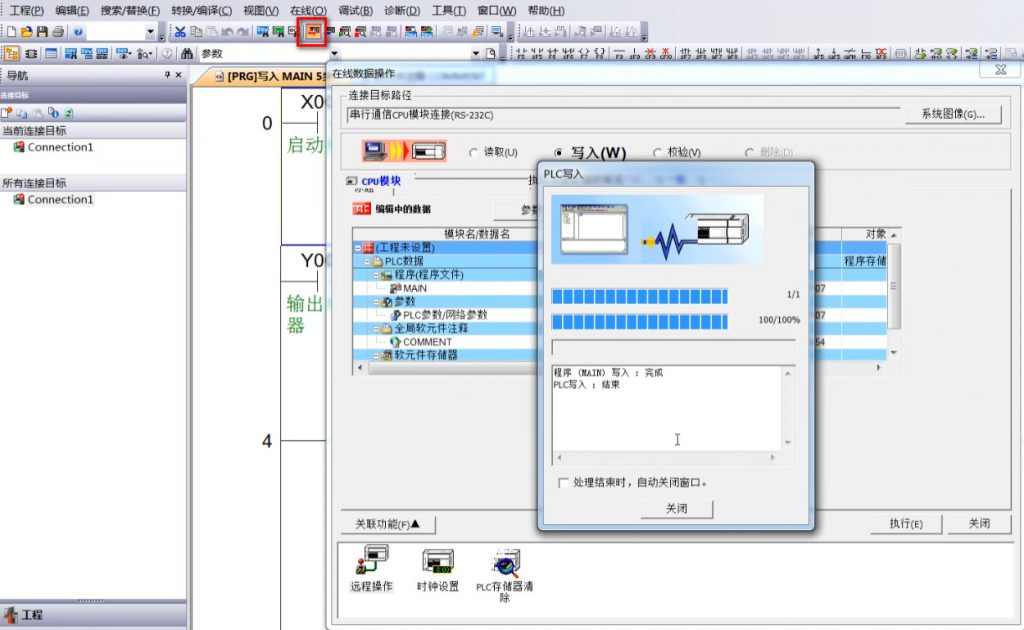Viewport: 1024px width, 630px height.
Task: Close the Navigation panel with X
Action: click(178, 75)
